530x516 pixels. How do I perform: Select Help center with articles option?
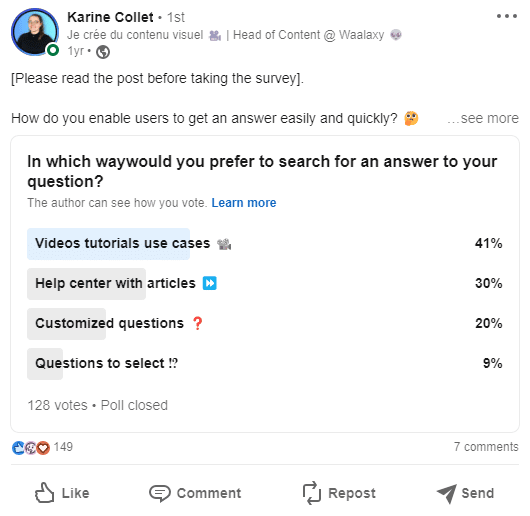click(x=265, y=284)
